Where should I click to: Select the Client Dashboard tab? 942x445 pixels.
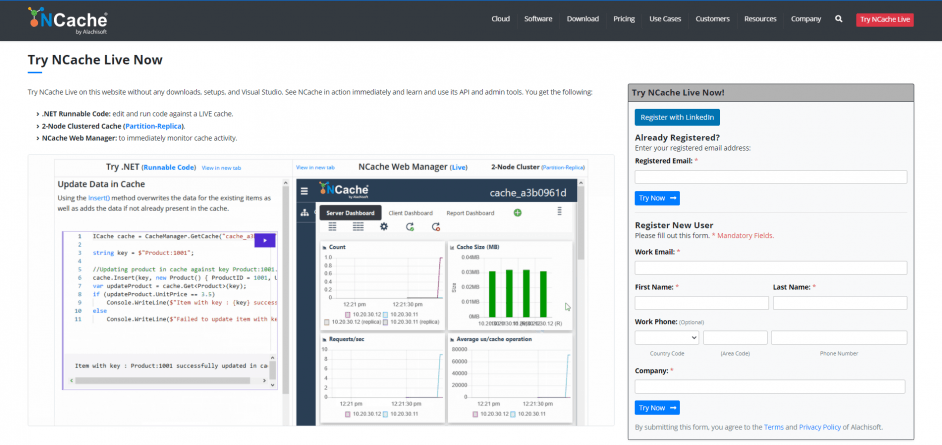(x=410, y=213)
